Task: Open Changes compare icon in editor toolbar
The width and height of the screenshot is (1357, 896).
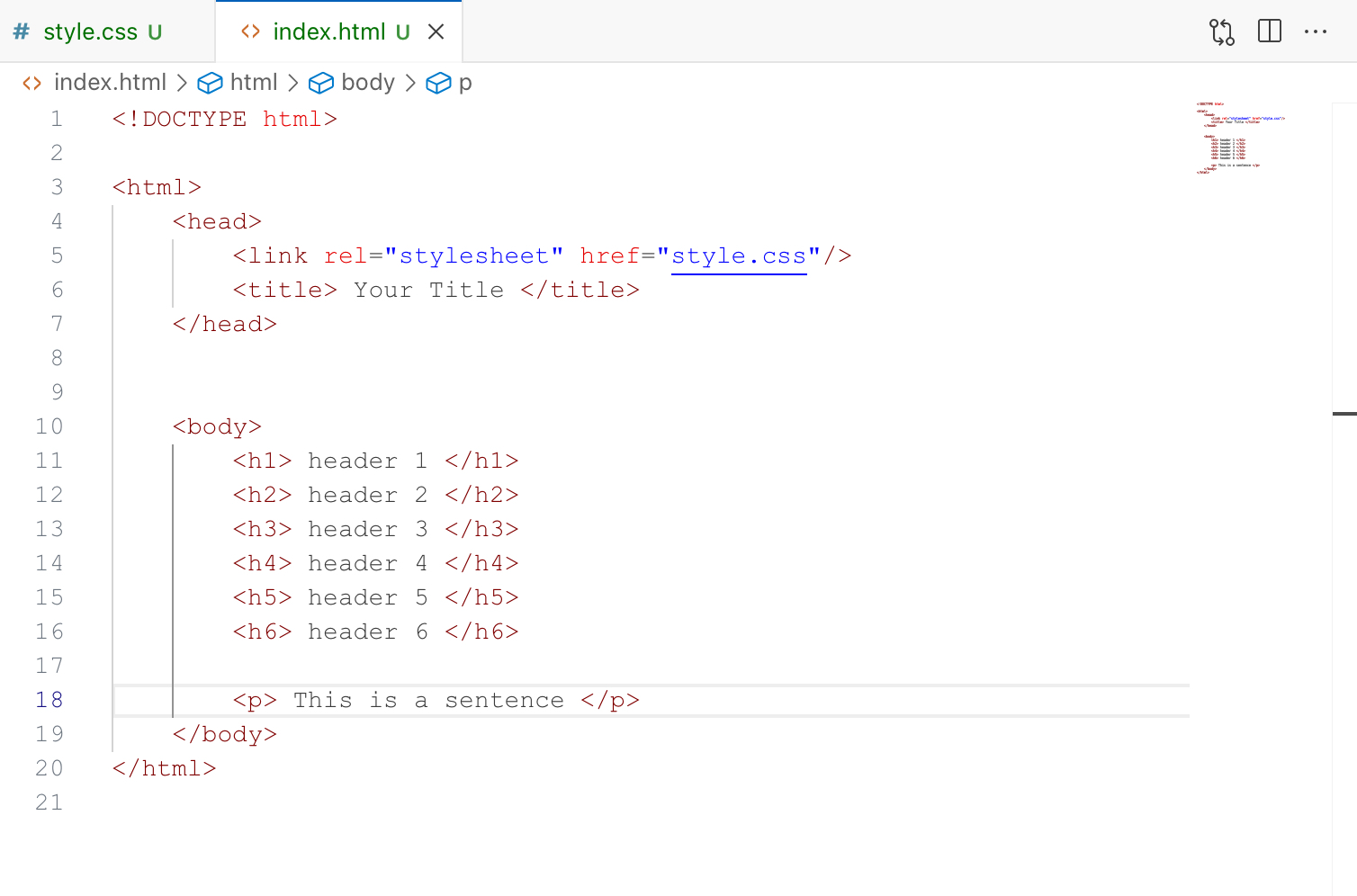Action: click(x=1221, y=31)
